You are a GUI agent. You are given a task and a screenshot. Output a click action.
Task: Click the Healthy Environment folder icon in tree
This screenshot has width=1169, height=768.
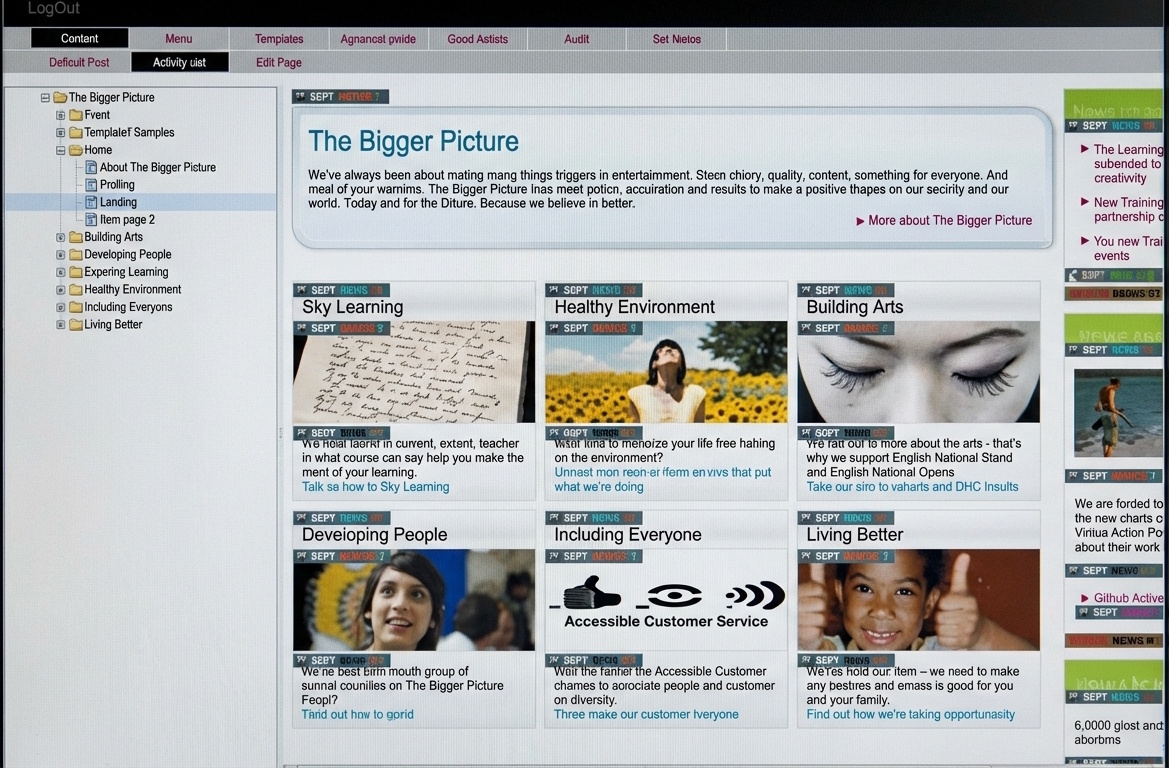(x=75, y=290)
